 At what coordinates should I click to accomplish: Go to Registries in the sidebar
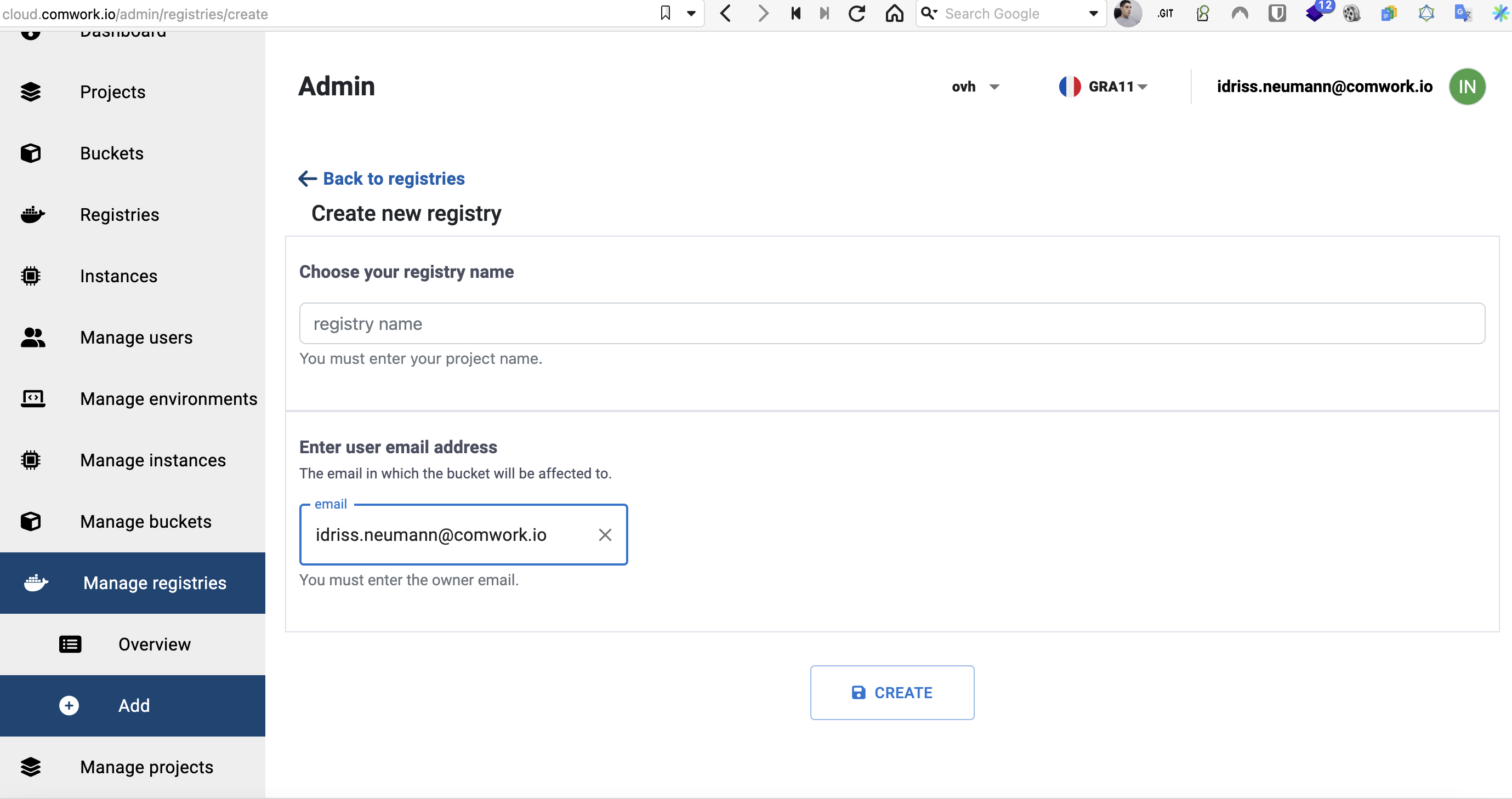(133, 215)
